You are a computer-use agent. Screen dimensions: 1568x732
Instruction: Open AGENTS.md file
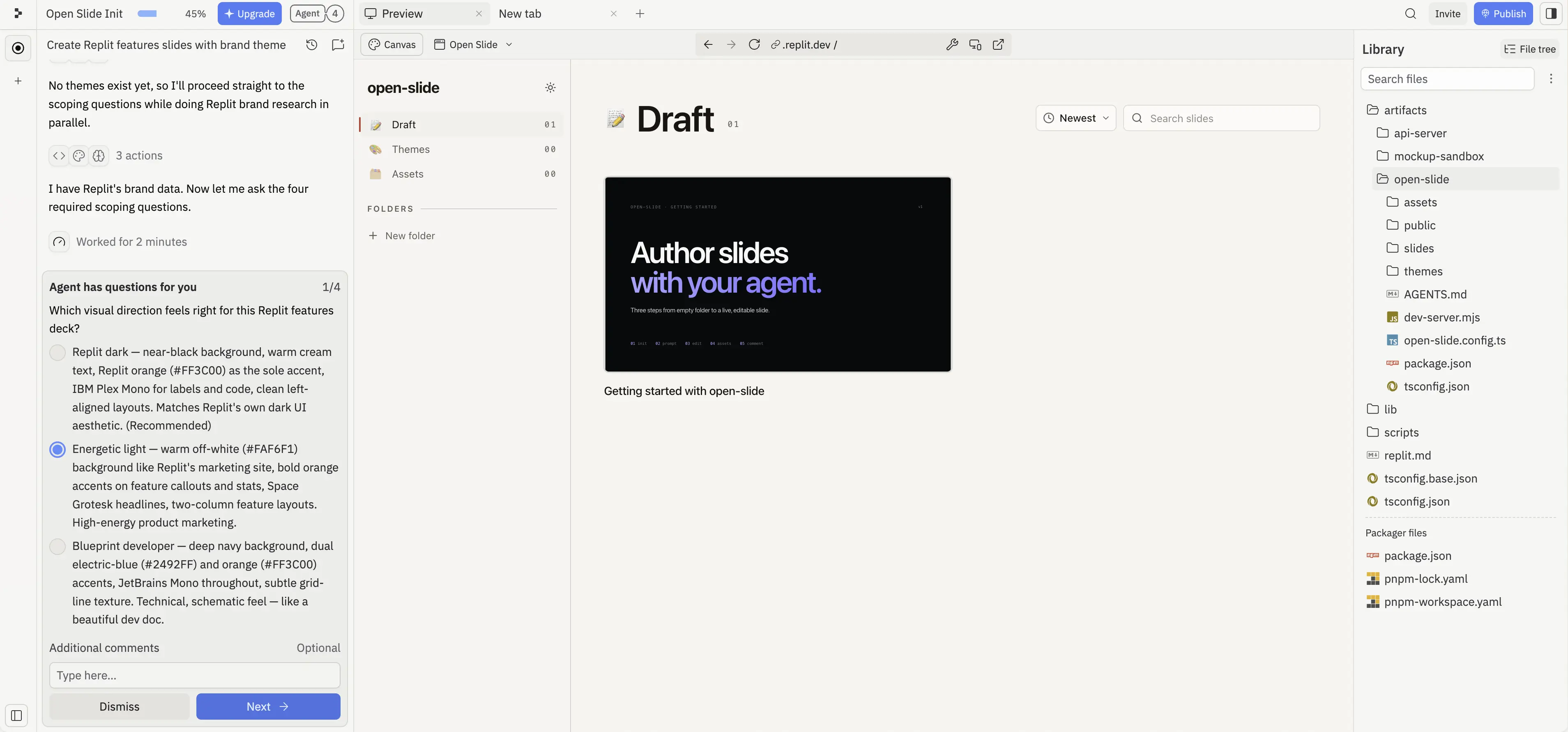[x=1434, y=295]
